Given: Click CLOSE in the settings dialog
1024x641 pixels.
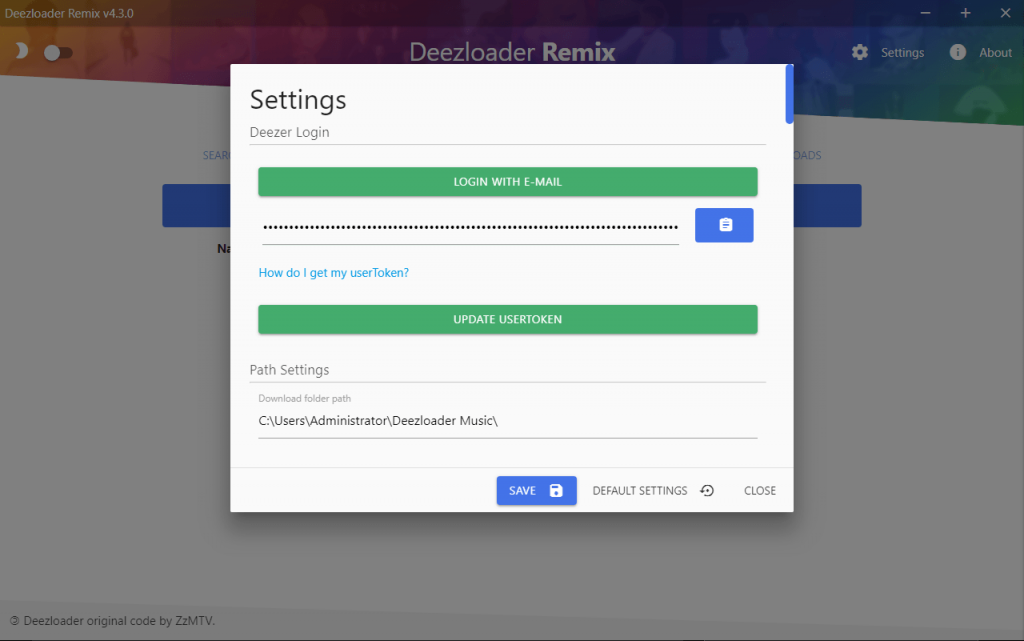Looking at the screenshot, I should point(760,490).
